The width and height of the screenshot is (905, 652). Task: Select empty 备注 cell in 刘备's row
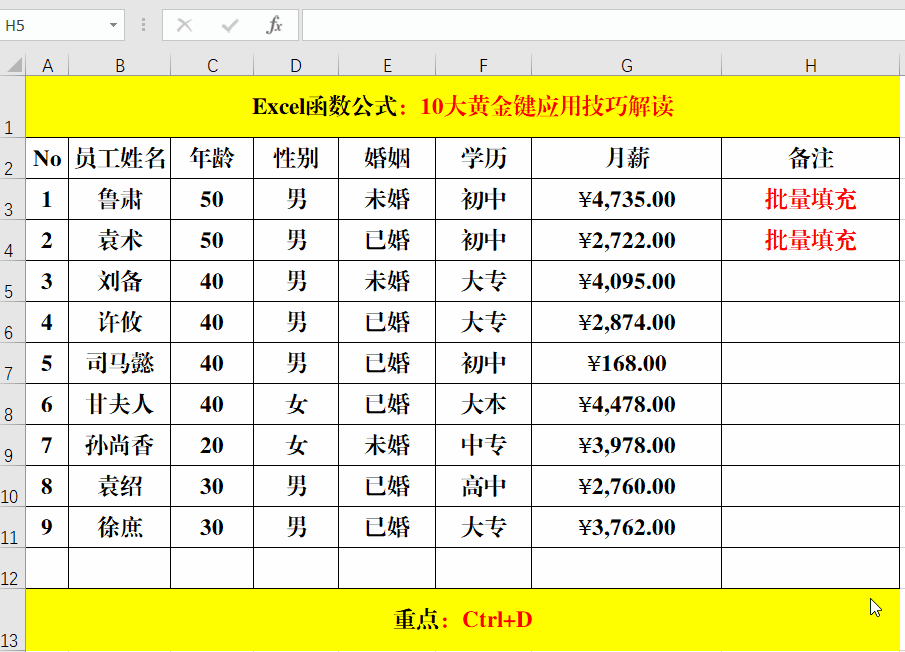tap(810, 281)
